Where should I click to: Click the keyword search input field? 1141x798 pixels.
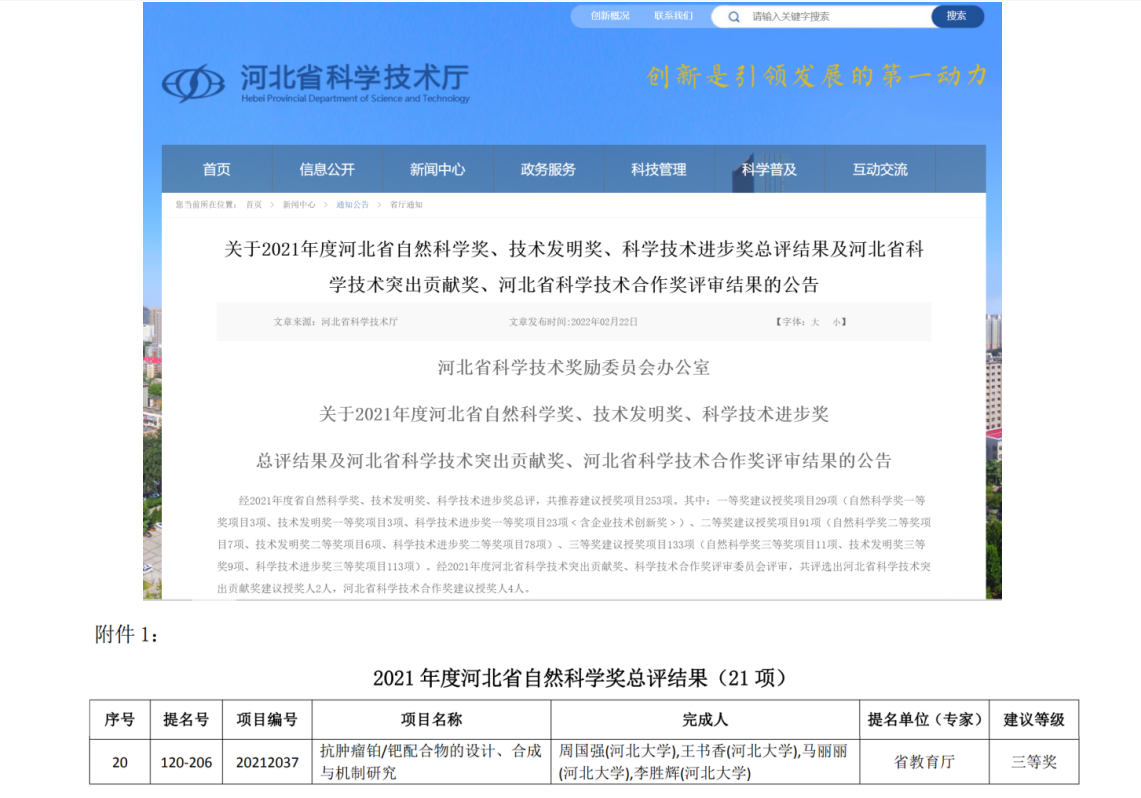[x=835, y=17]
